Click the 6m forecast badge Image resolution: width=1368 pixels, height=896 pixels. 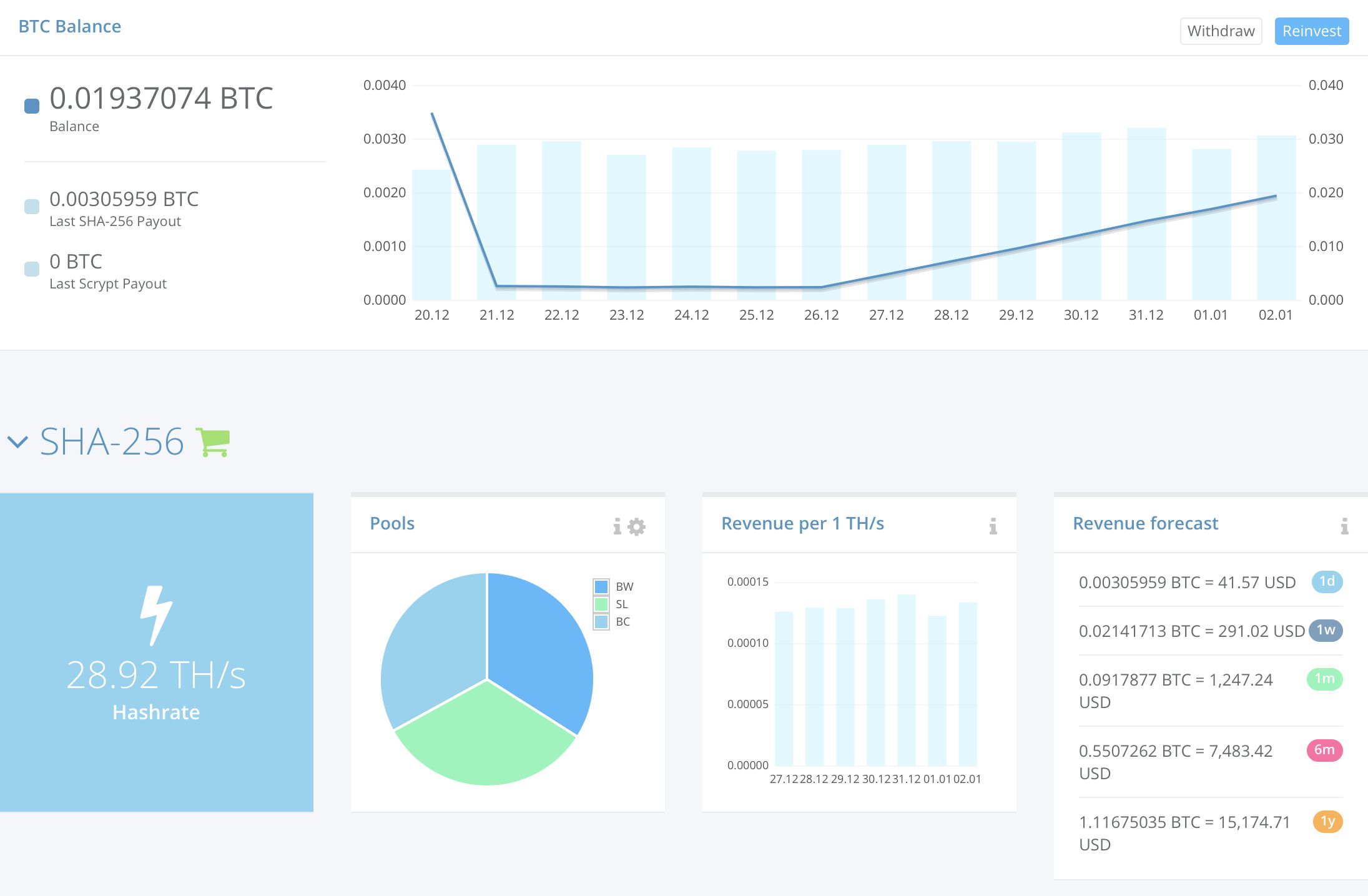(1325, 750)
